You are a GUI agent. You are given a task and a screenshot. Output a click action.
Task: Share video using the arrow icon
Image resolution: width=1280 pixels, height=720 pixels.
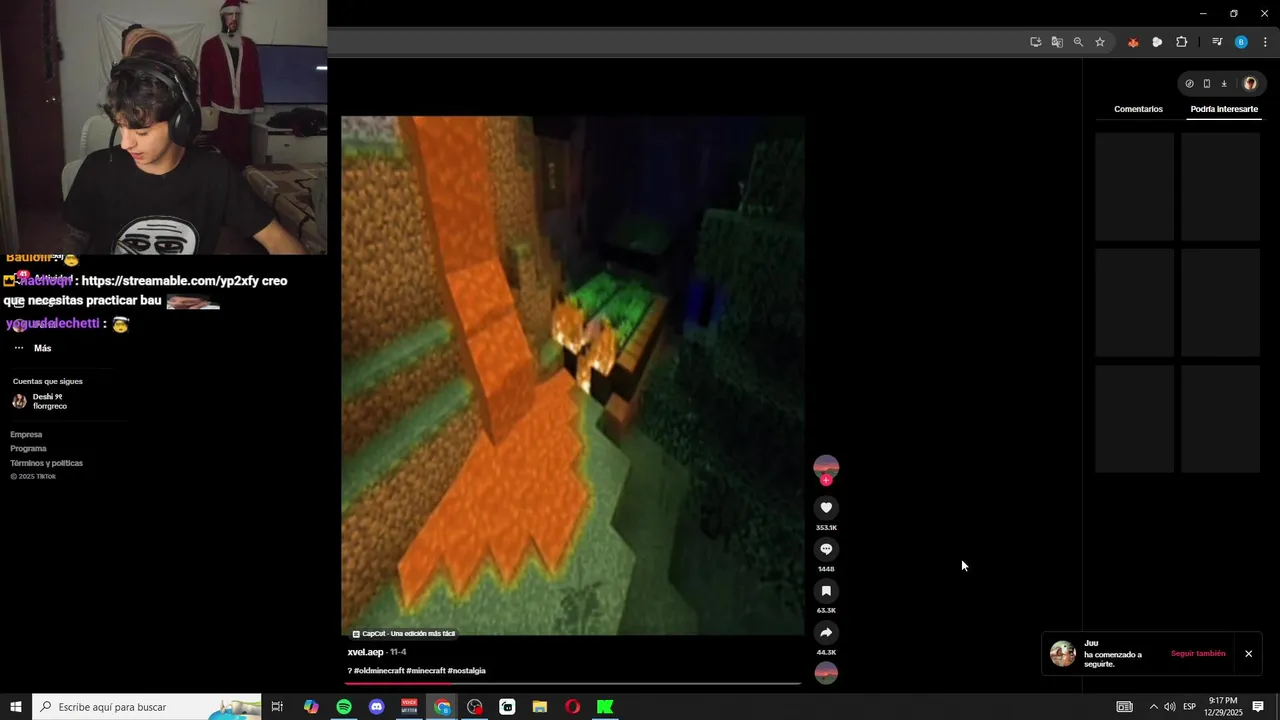coord(826,633)
